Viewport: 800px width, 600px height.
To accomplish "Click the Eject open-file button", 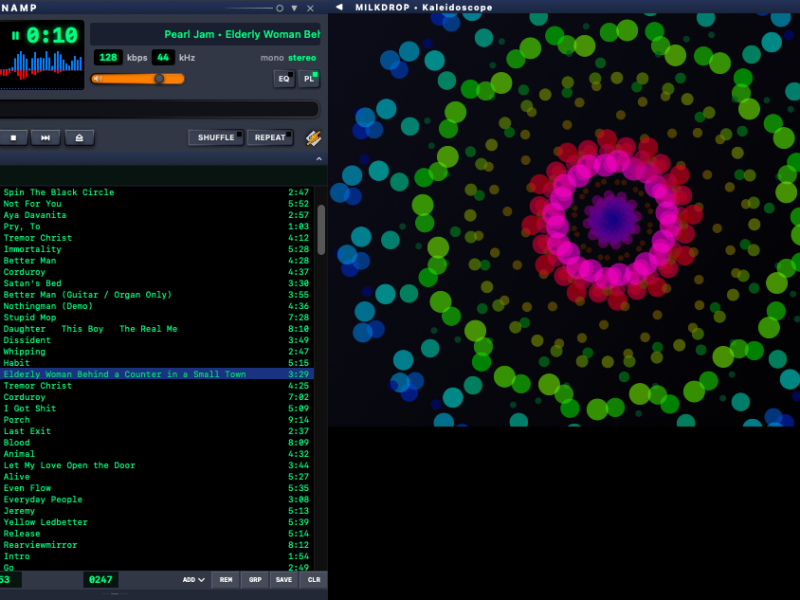I will coord(79,138).
